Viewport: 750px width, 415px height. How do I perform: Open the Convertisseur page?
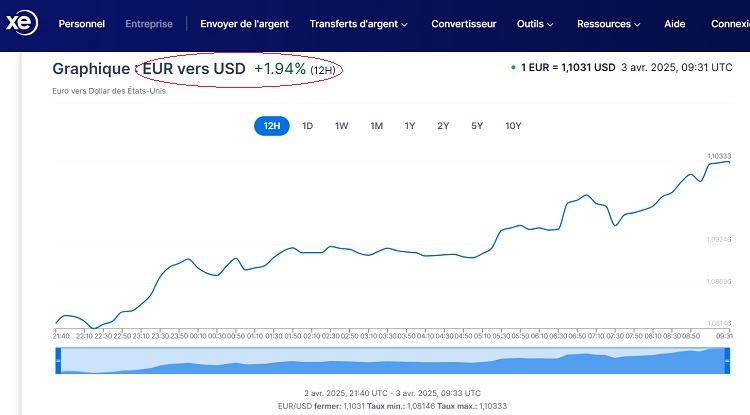pos(463,24)
